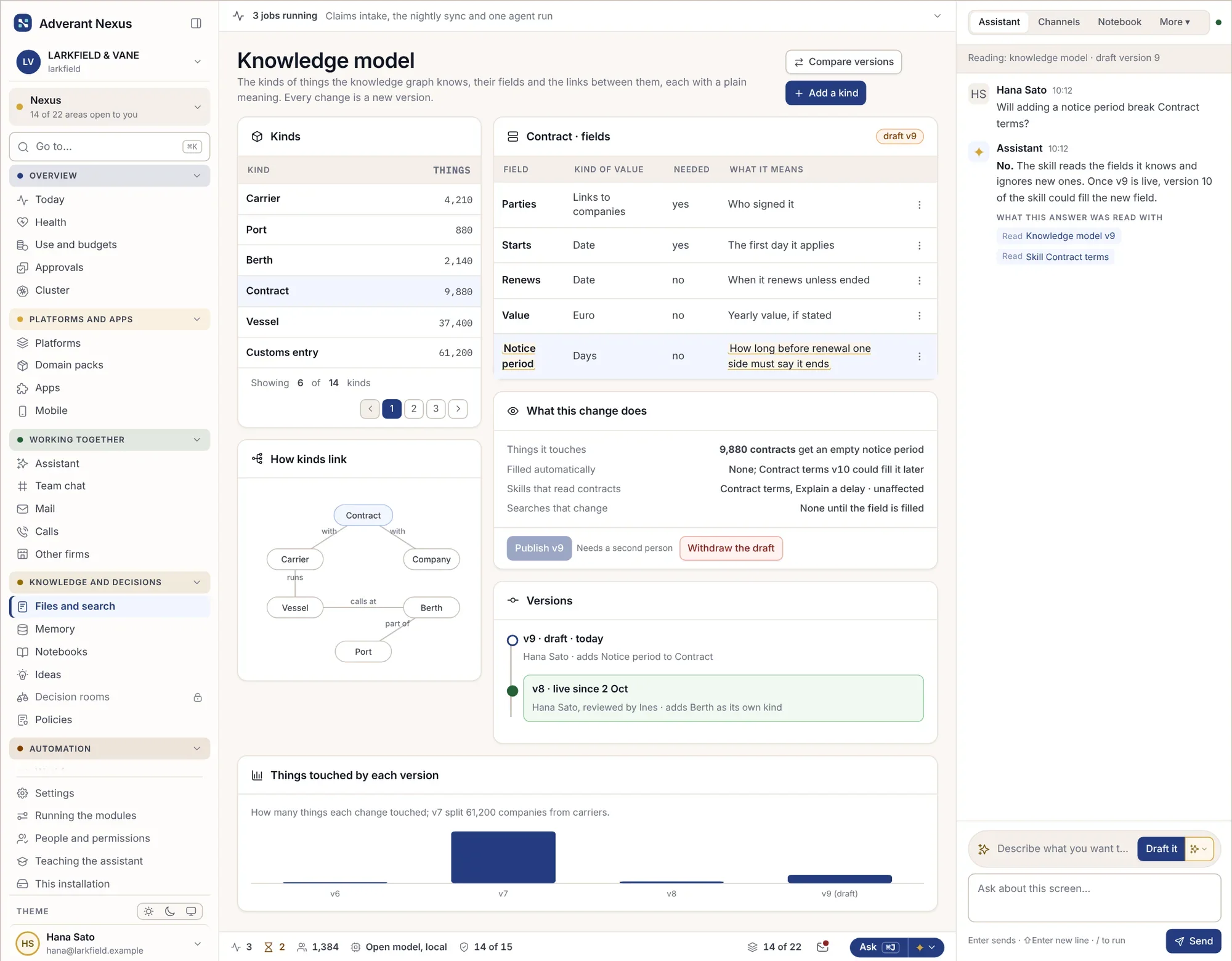Select v8 live version marker
This screenshot has width=1232, height=961.
coord(512,691)
